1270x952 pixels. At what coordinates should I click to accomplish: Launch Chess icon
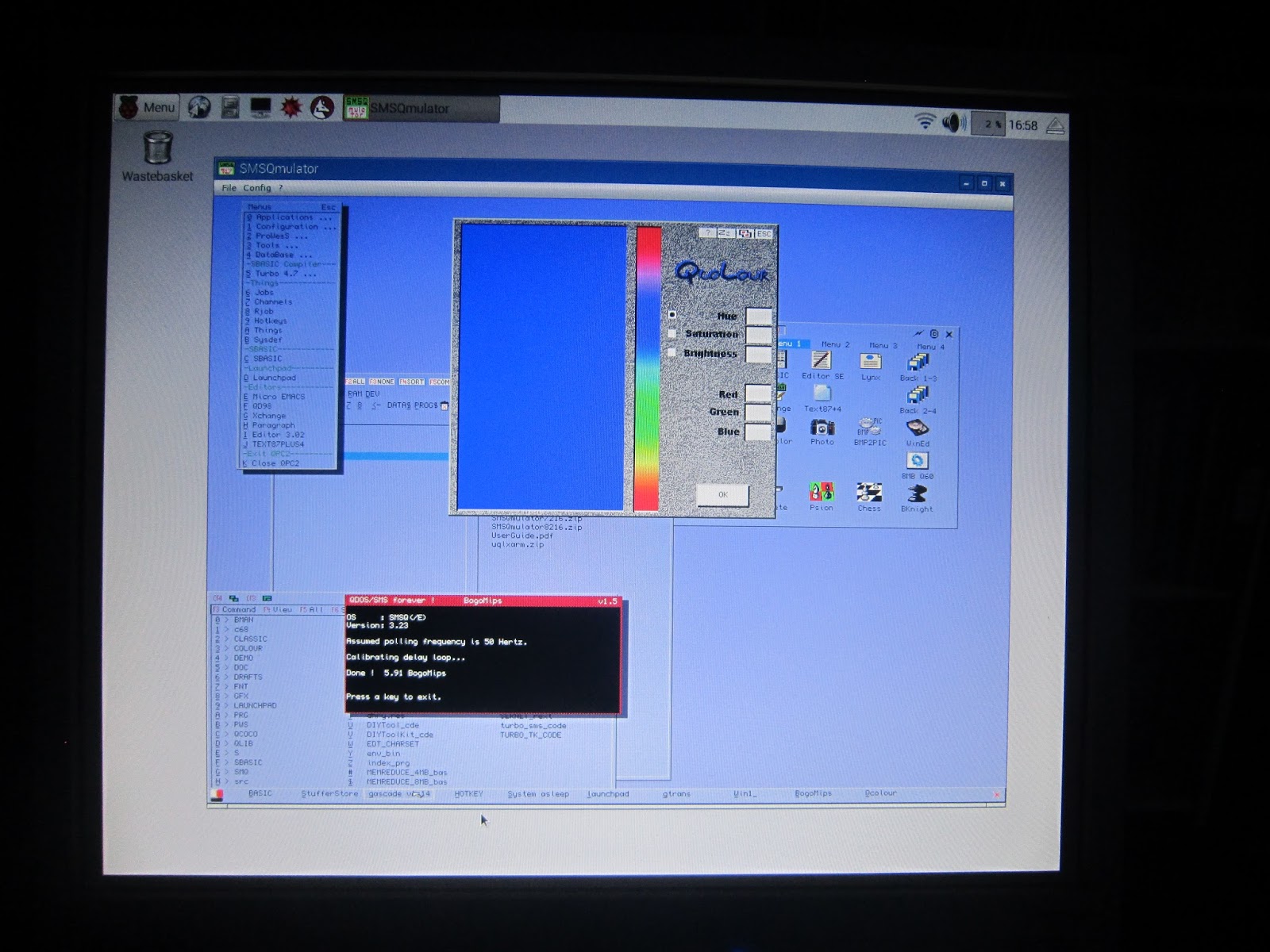pos(869,498)
